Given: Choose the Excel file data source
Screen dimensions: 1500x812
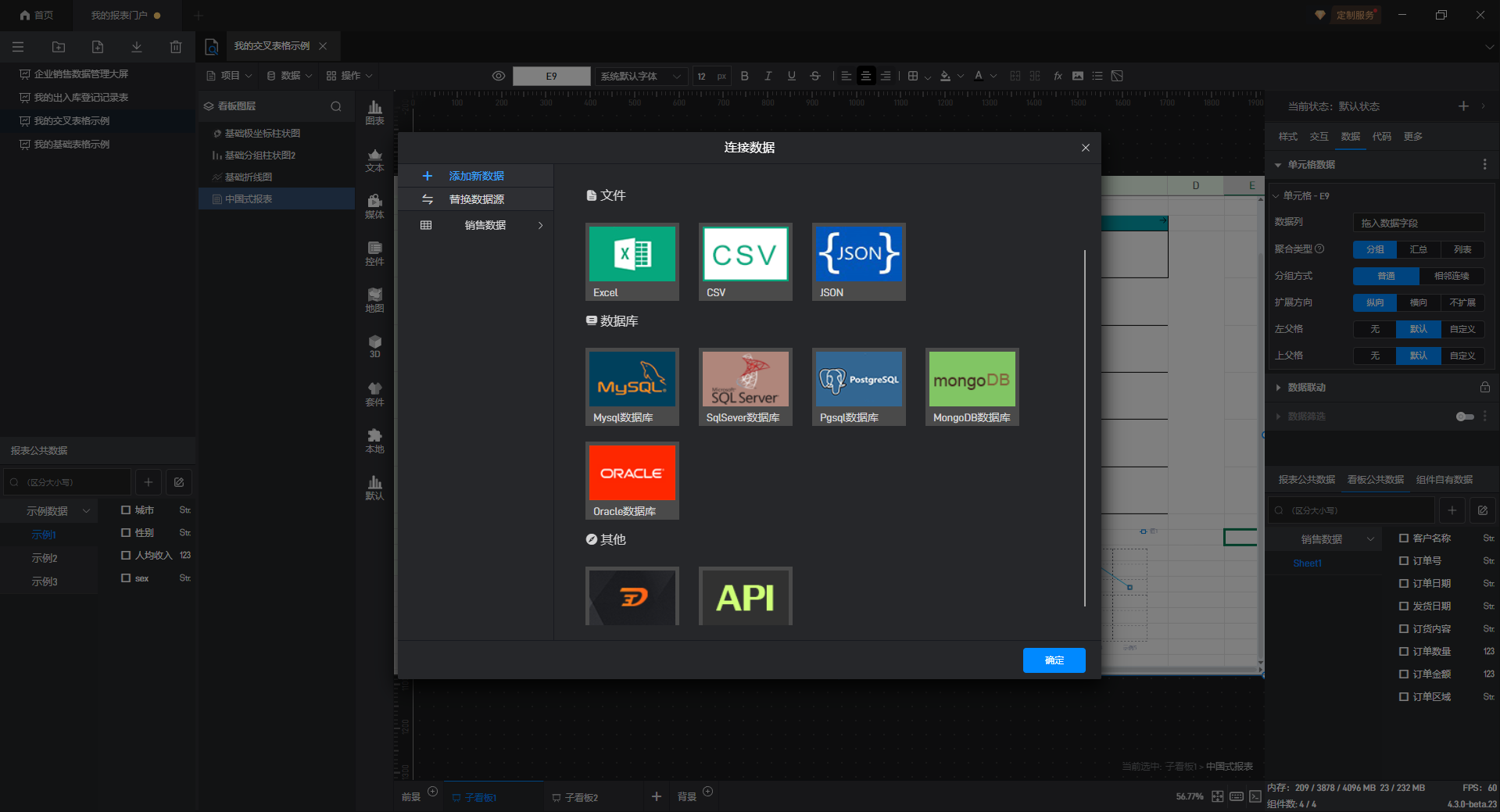Looking at the screenshot, I should point(632,262).
